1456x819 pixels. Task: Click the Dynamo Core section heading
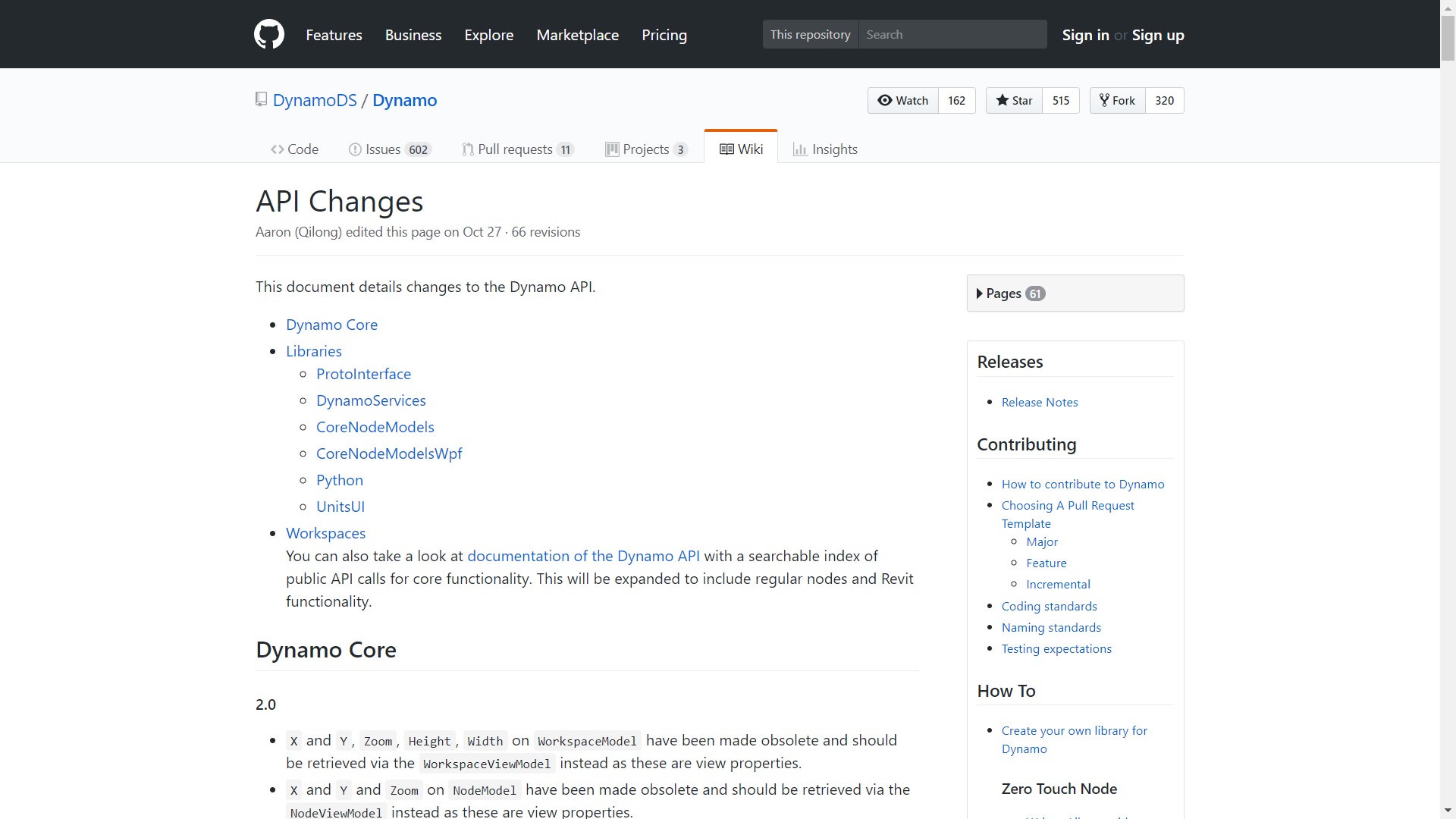tap(326, 650)
